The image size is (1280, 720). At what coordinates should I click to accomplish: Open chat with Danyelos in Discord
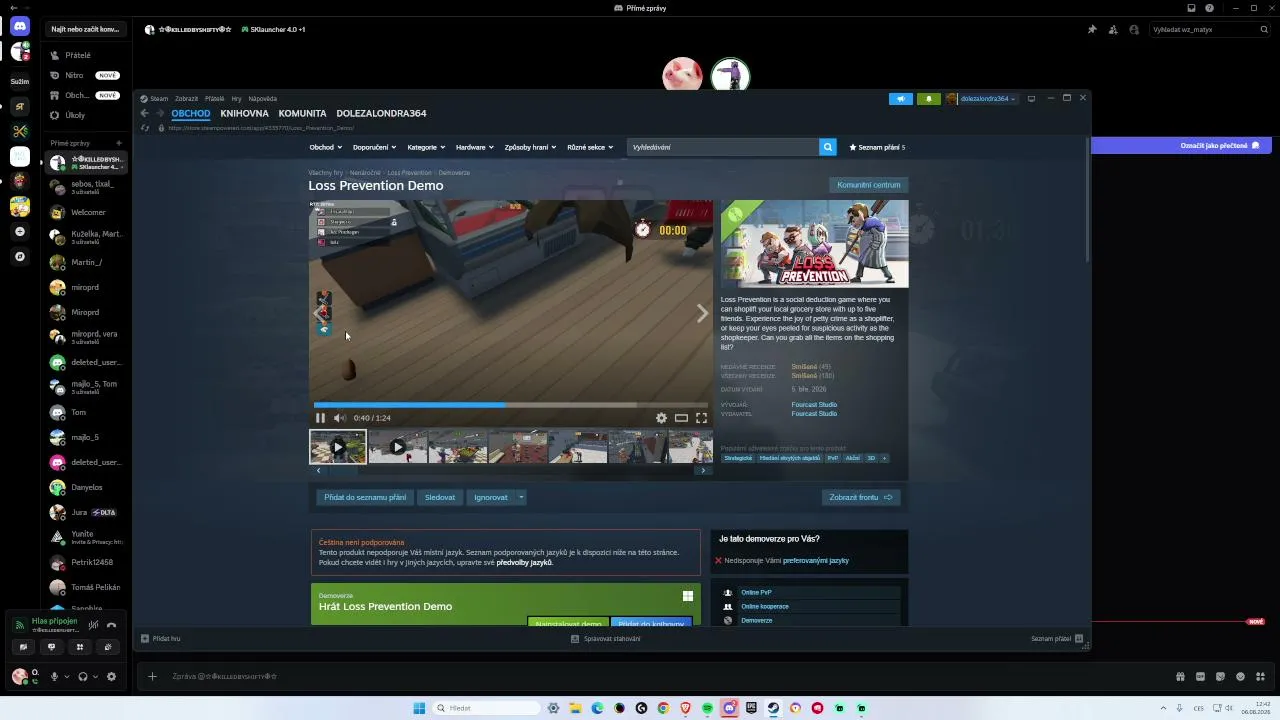(88, 487)
